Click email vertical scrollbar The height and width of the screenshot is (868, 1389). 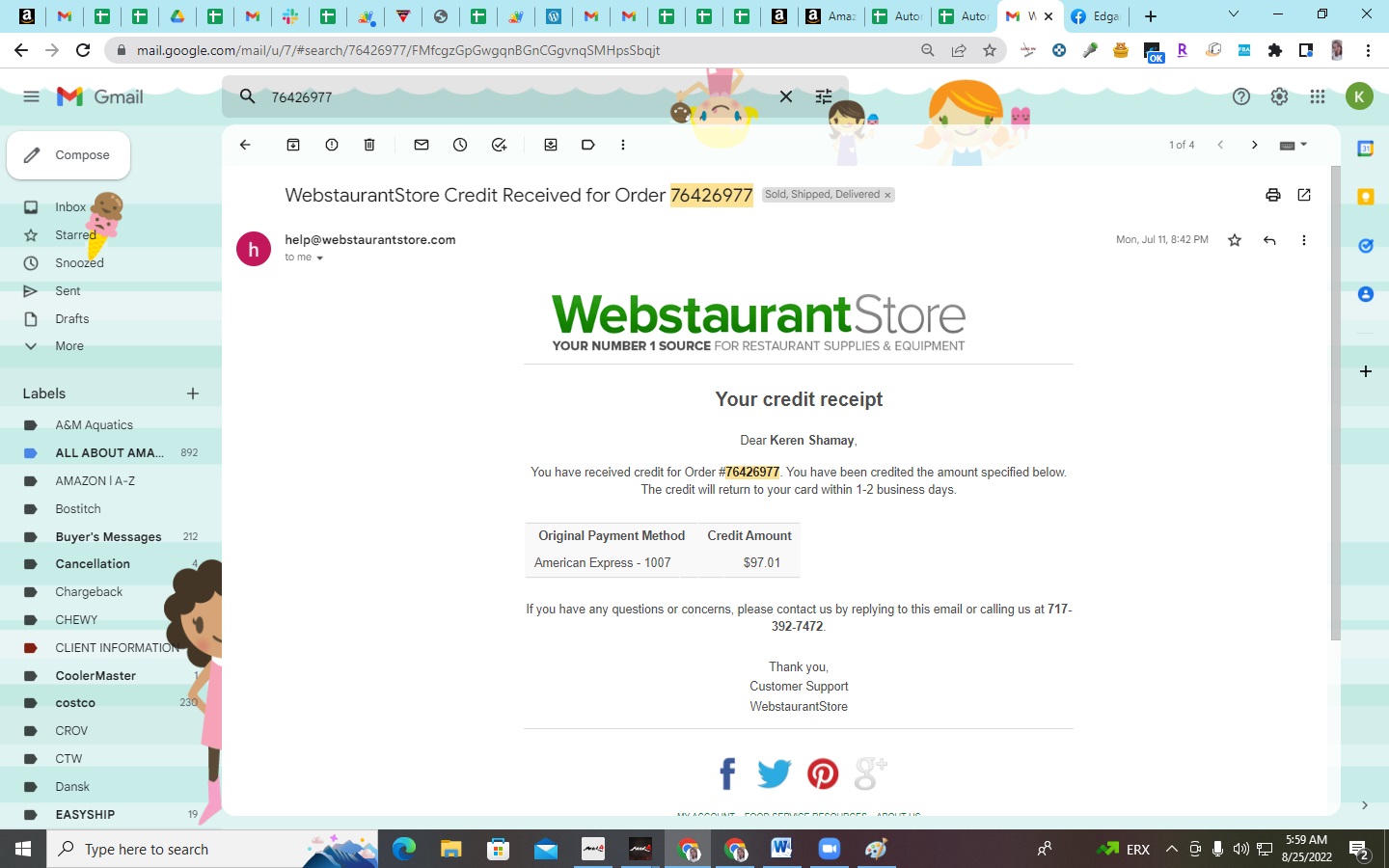click(1335, 403)
